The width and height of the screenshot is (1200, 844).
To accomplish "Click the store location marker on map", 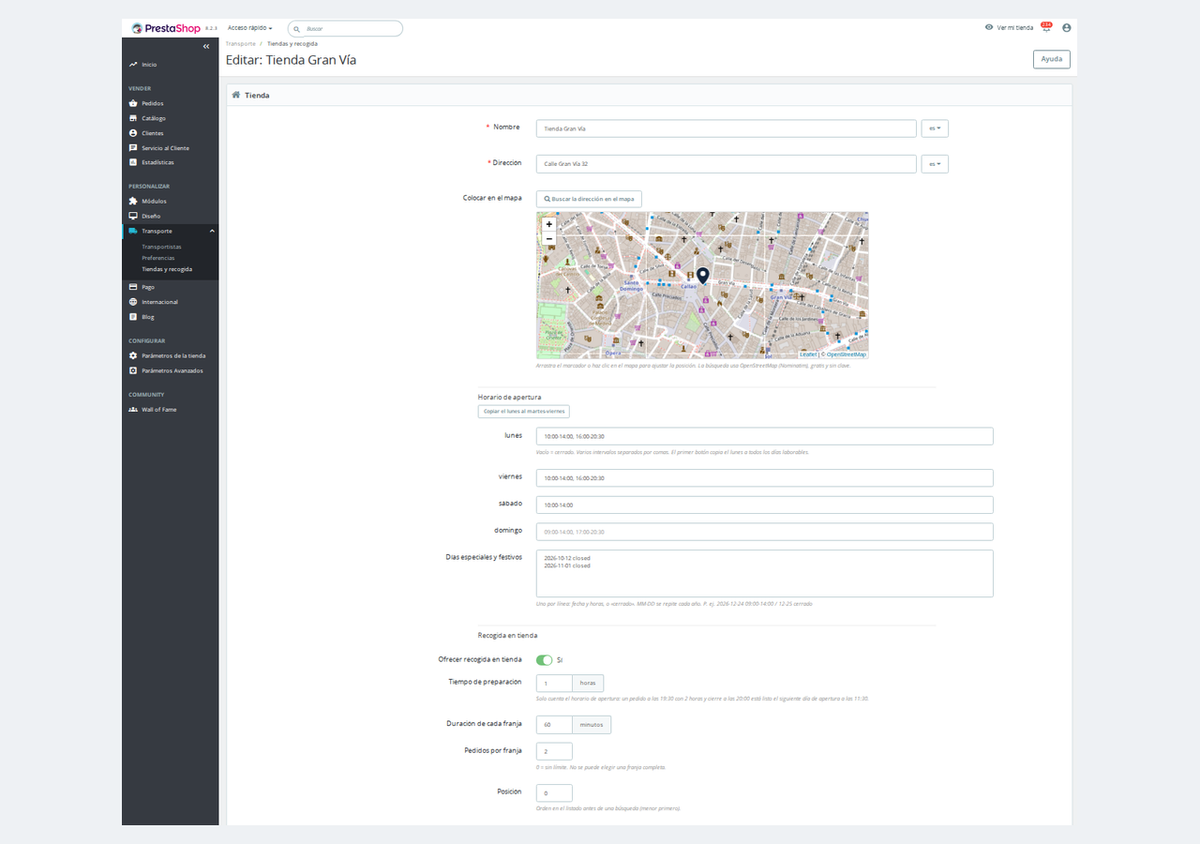I will click(702, 276).
